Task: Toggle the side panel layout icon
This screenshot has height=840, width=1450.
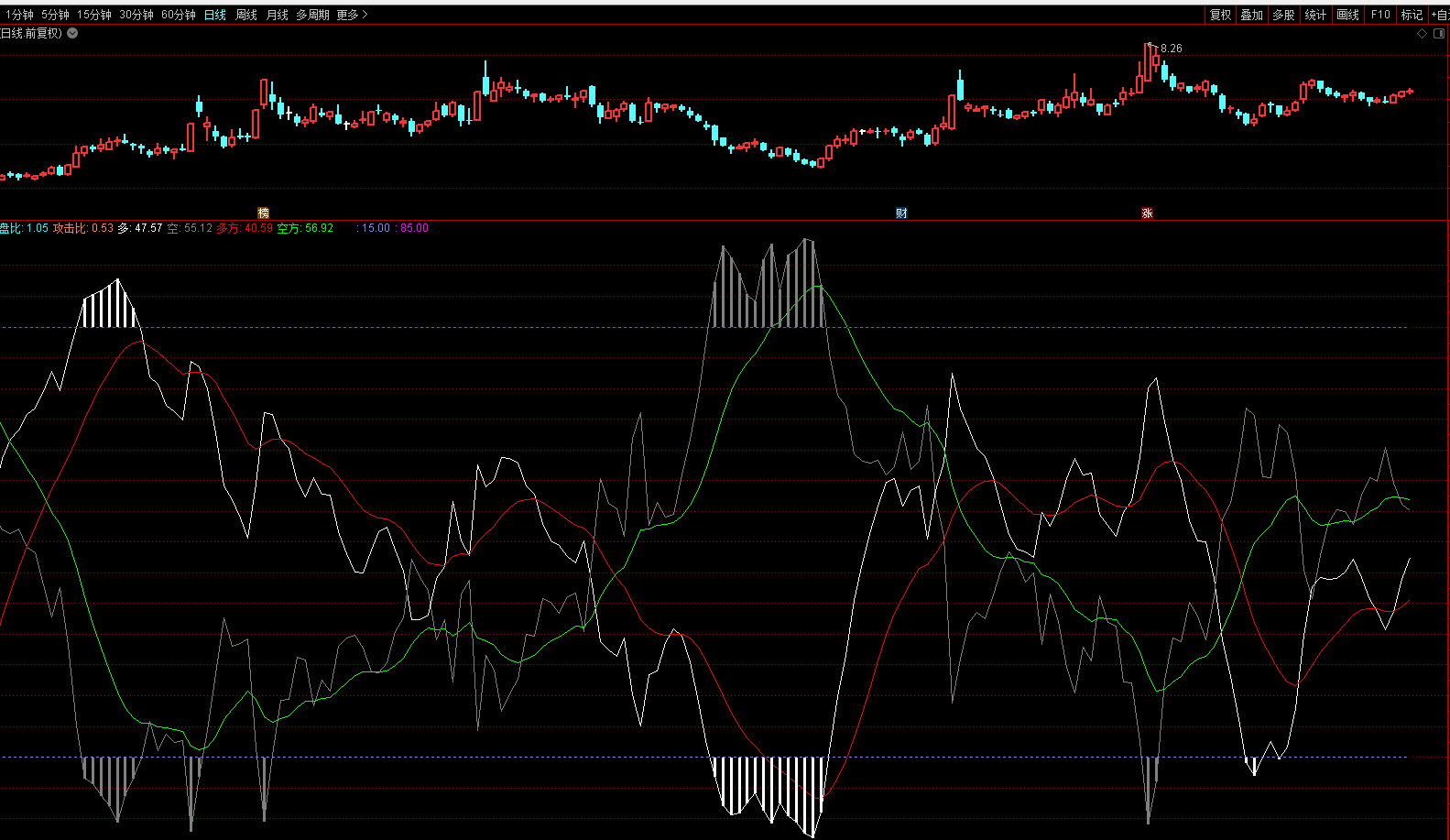Action: (x=1439, y=34)
